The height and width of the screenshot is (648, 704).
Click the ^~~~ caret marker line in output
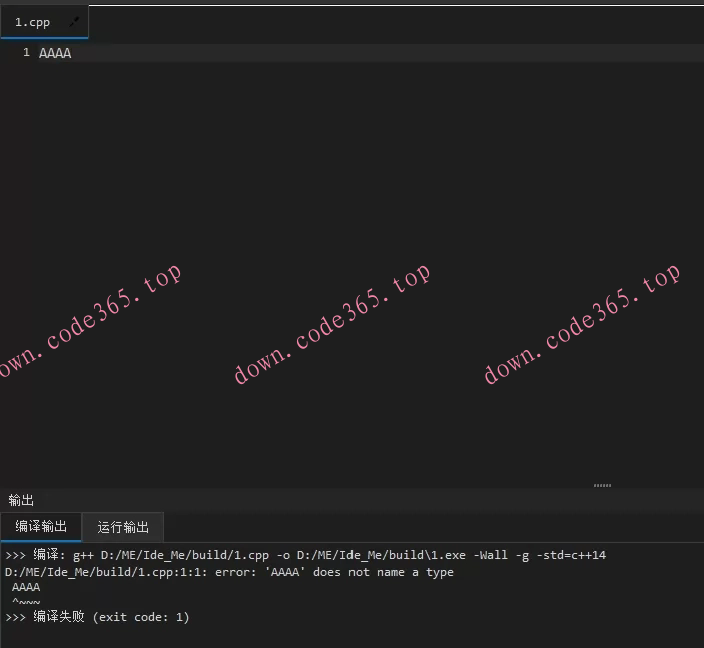click(26, 601)
